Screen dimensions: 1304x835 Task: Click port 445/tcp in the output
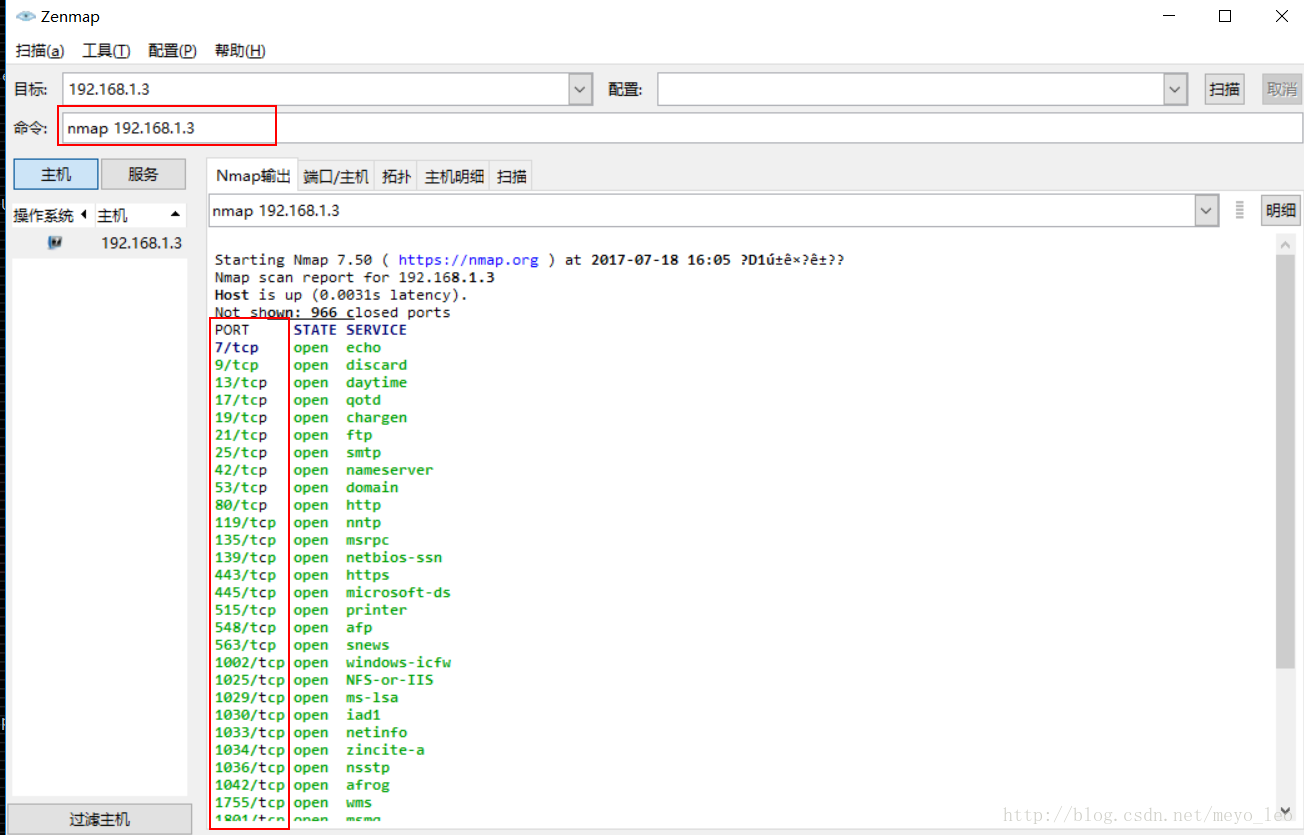coord(245,593)
